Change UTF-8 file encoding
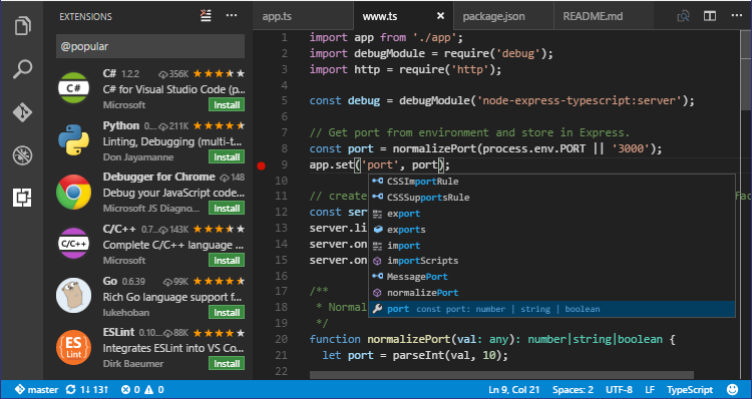 point(619,389)
